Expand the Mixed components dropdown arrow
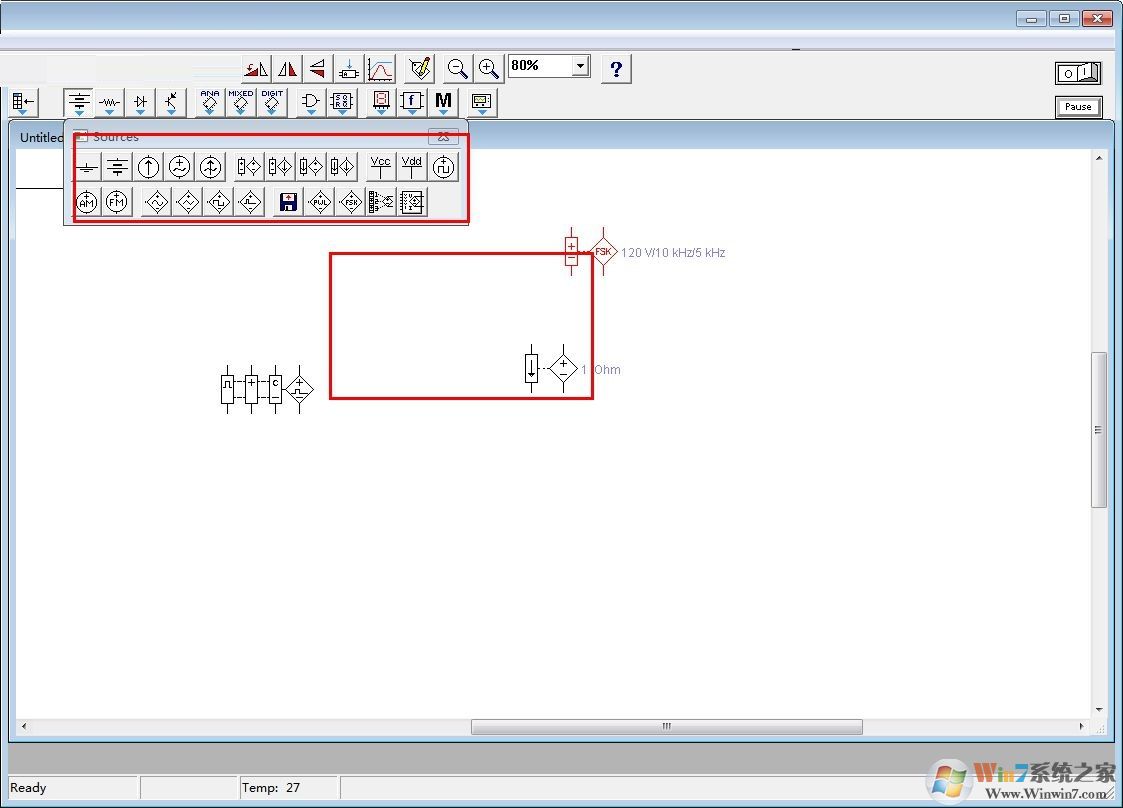This screenshot has width=1123, height=808. (x=240, y=112)
